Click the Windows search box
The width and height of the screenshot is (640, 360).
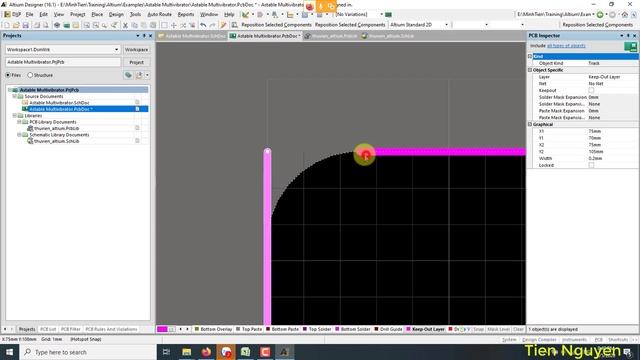click(x=87, y=352)
